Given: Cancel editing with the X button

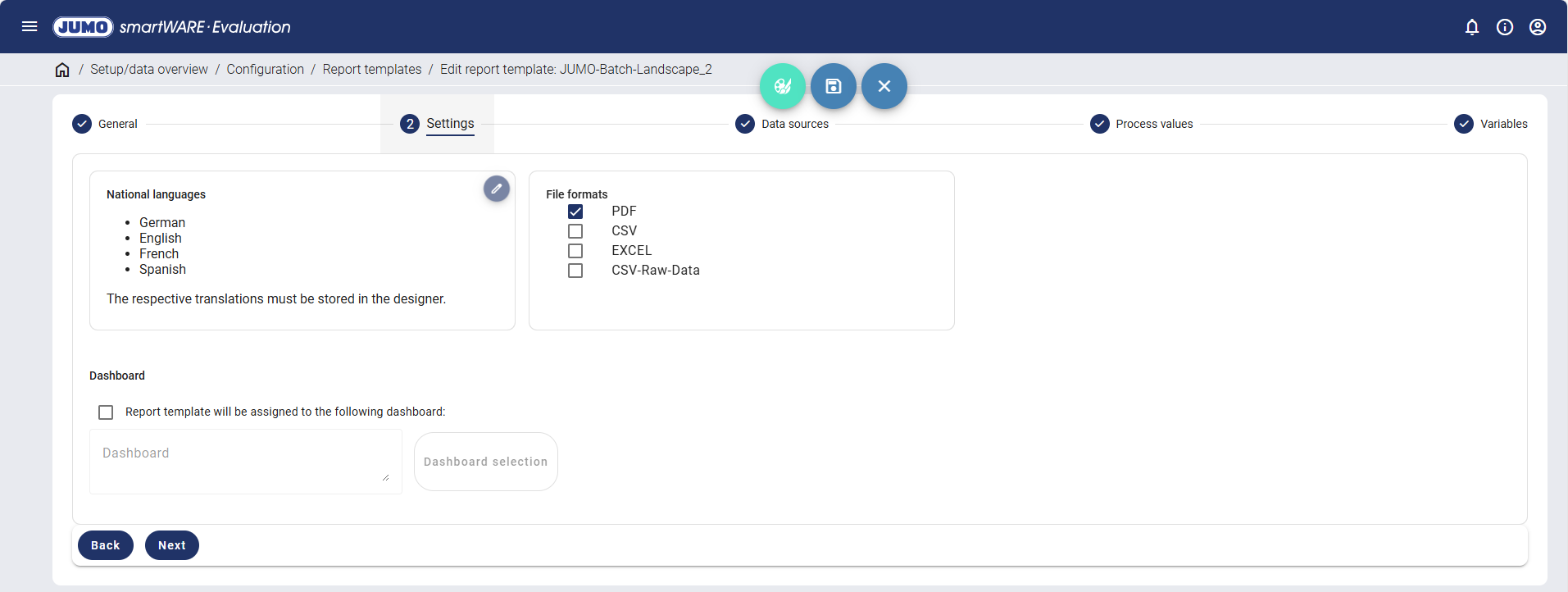Looking at the screenshot, I should (x=884, y=86).
